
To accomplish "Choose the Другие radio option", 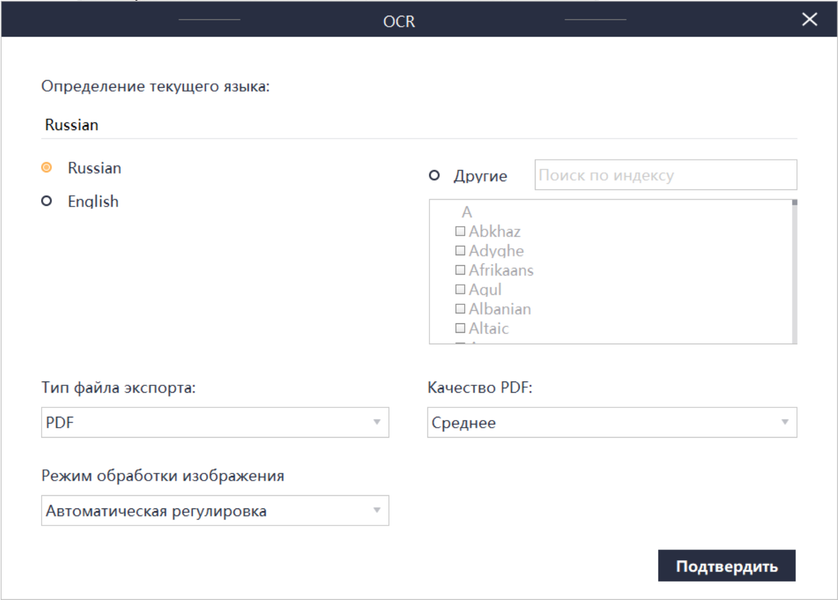I will [x=434, y=175].
